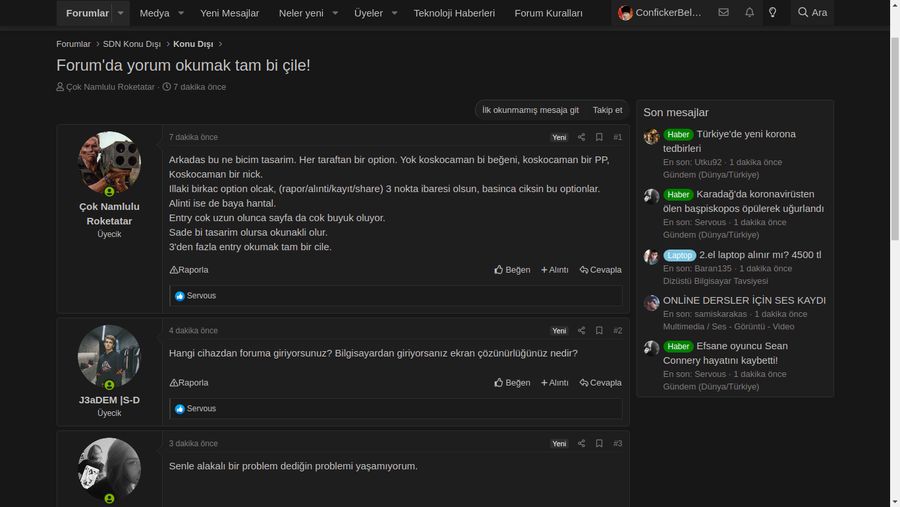
Task: Expand the Medya menu dropdown arrow
Action: [x=181, y=13]
